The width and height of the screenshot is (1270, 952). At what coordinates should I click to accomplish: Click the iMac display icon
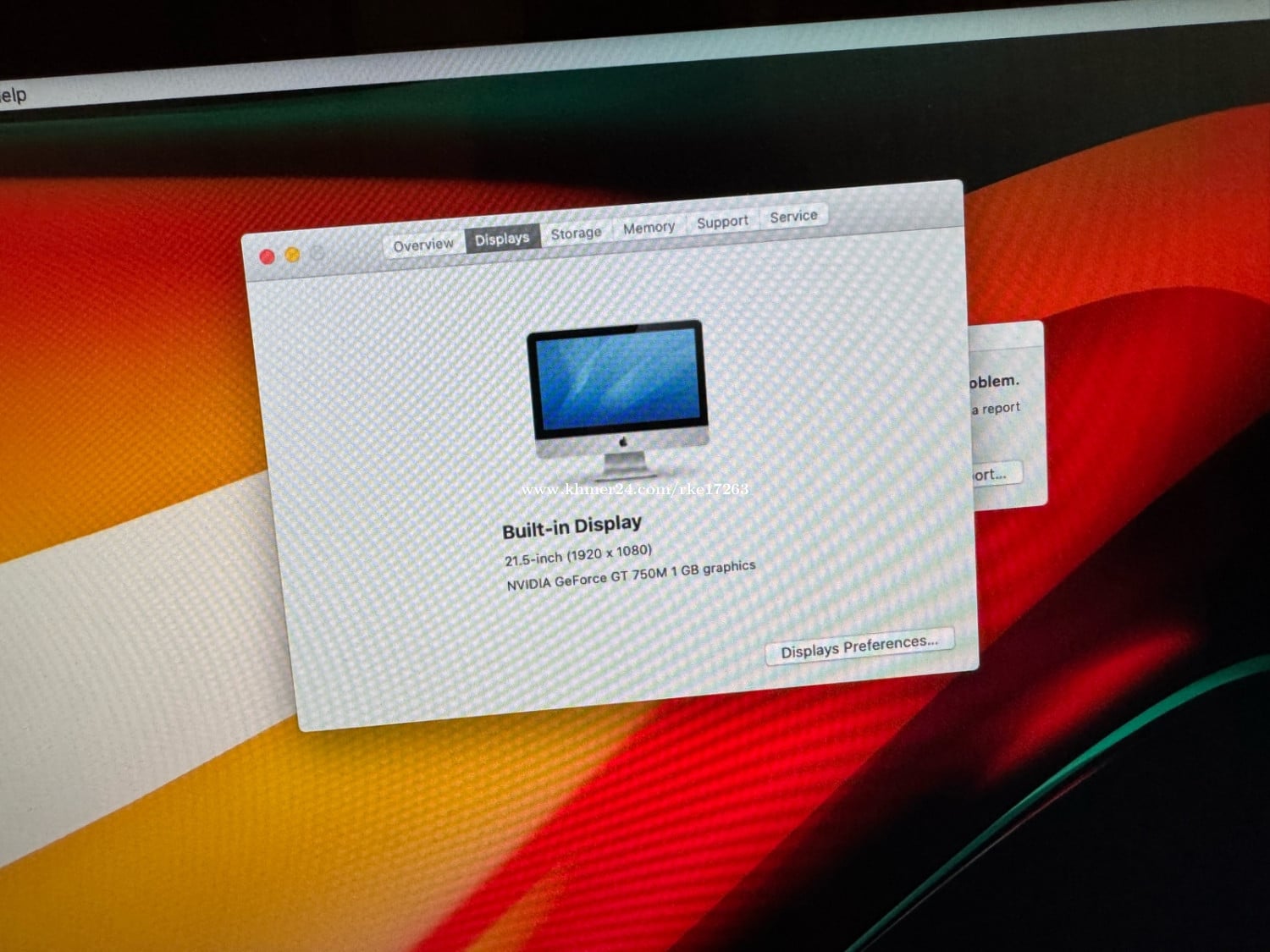(x=619, y=398)
